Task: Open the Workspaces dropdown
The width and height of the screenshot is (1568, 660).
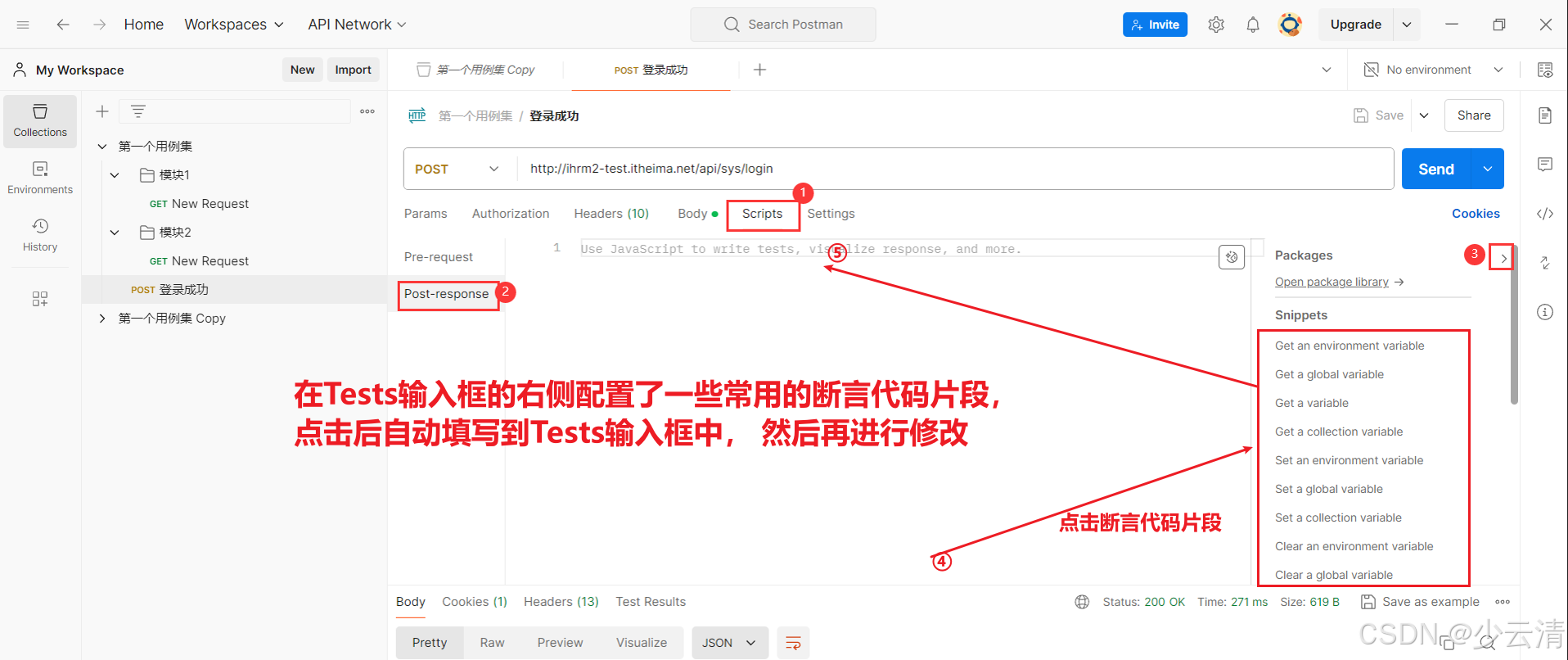Action: click(234, 25)
